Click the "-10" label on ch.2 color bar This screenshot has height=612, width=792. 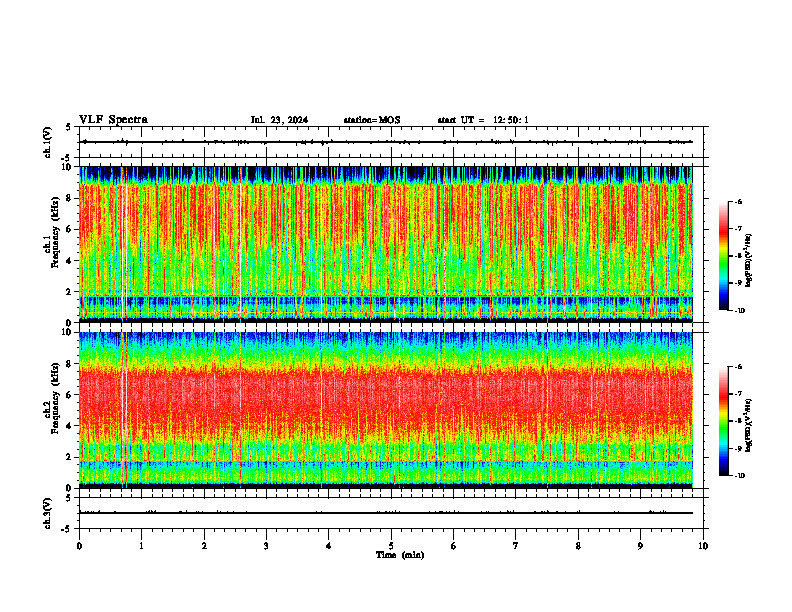(739, 476)
